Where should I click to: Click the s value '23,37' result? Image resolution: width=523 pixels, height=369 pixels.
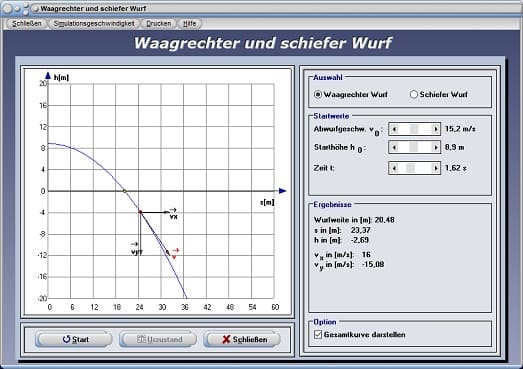pyautogui.click(x=361, y=230)
